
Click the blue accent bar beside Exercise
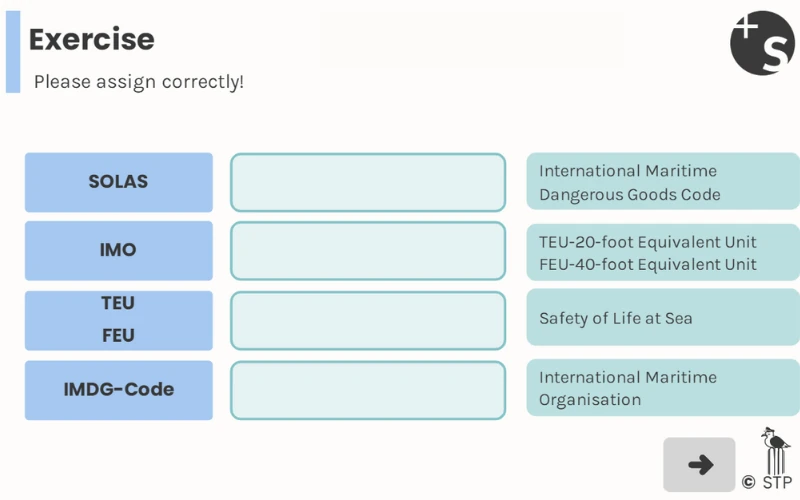coord(13,52)
